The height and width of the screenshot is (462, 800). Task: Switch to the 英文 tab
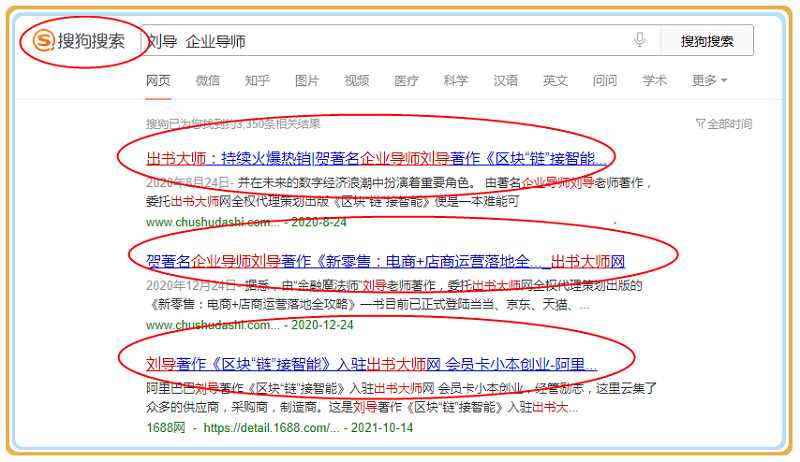tap(555, 80)
